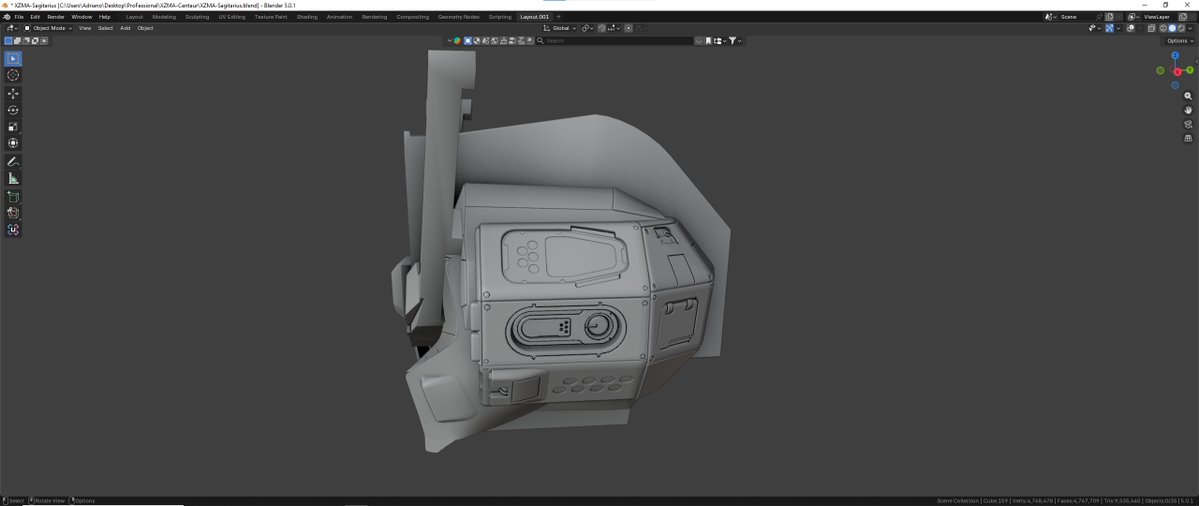Open the Scene browse dropdown
The width and height of the screenshot is (1199, 506).
click(x=1051, y=17)
